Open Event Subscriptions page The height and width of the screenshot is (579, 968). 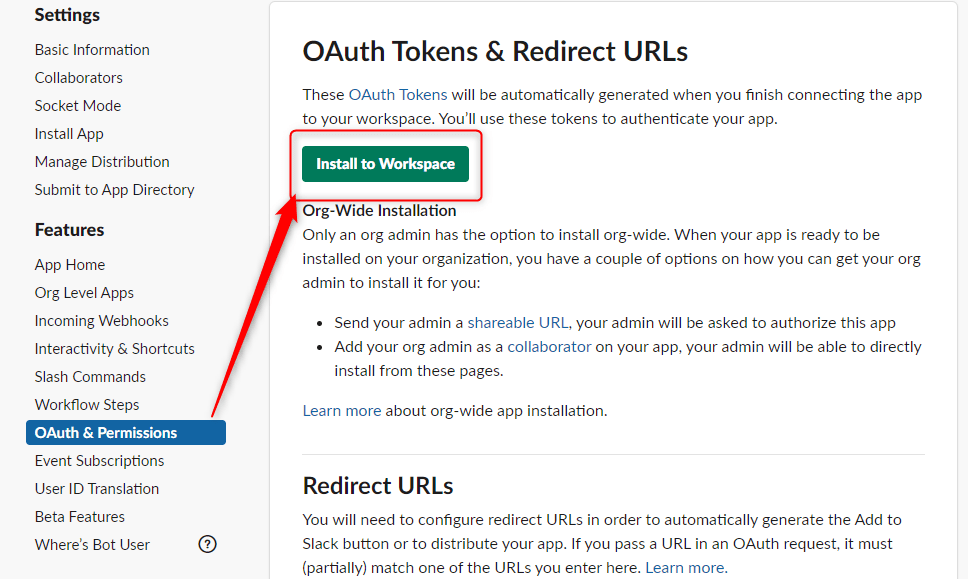(99, 460)
